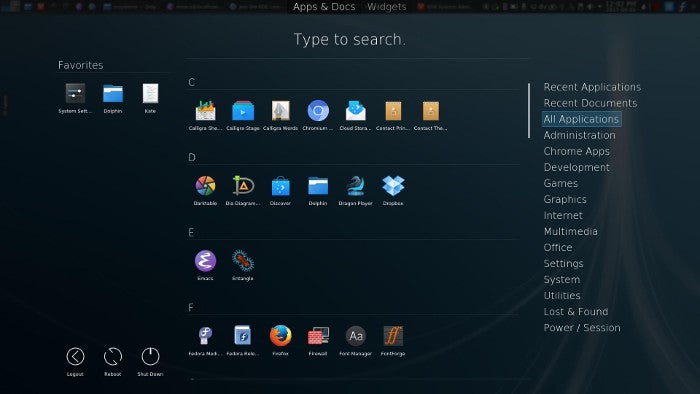
Task: Click the Reboot button
Action: tap(112, 361)
